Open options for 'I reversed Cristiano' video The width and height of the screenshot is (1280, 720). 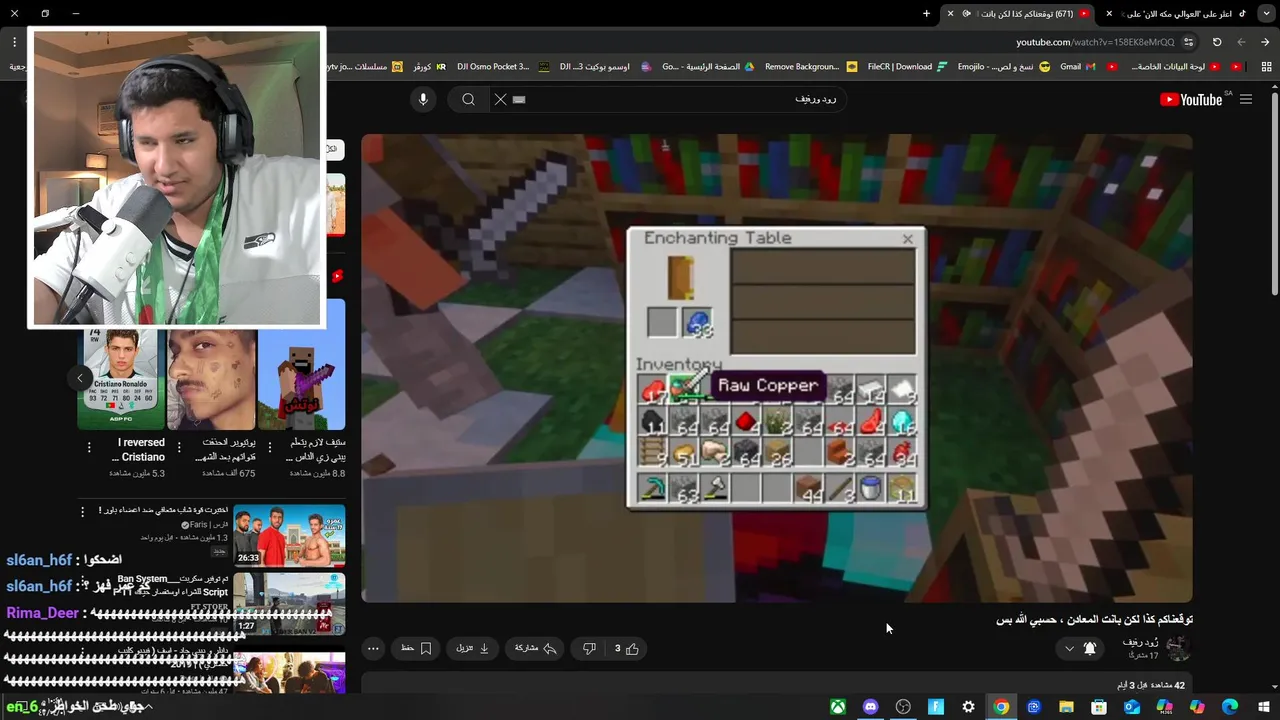[89, 447]
